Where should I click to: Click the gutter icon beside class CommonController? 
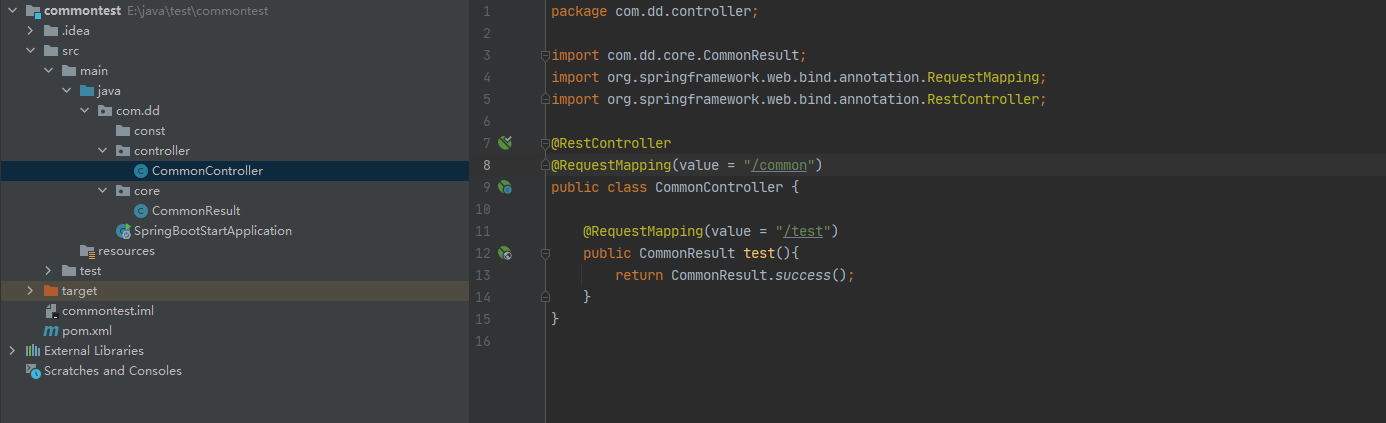[x=505, y=187]
